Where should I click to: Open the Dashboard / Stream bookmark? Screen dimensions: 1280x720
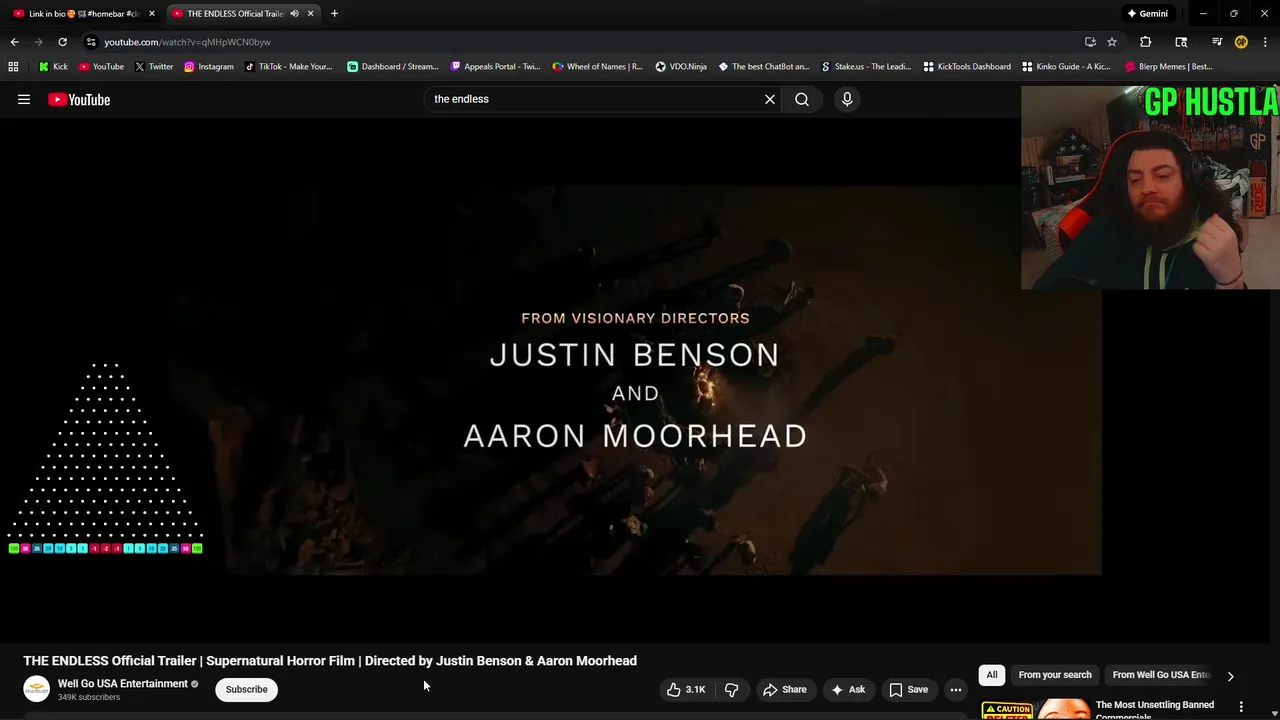pos(393,66)
